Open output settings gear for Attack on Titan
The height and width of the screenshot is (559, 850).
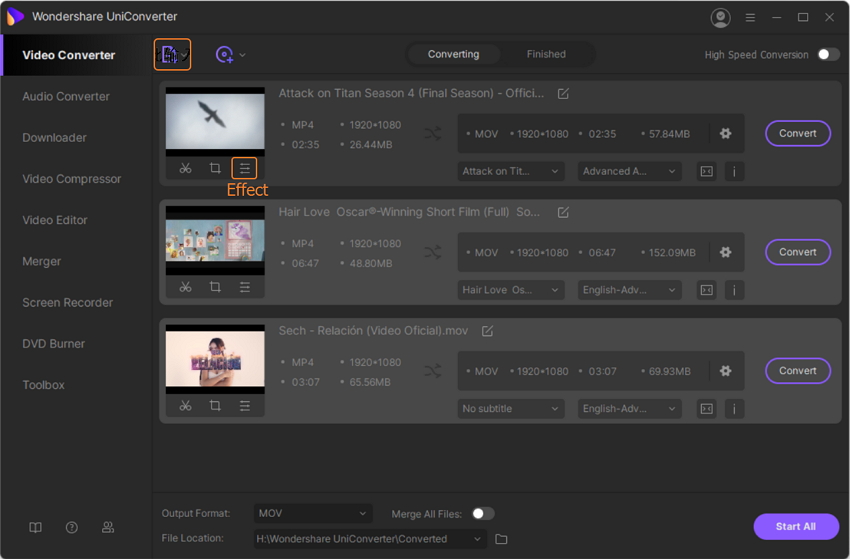point(725,133)
